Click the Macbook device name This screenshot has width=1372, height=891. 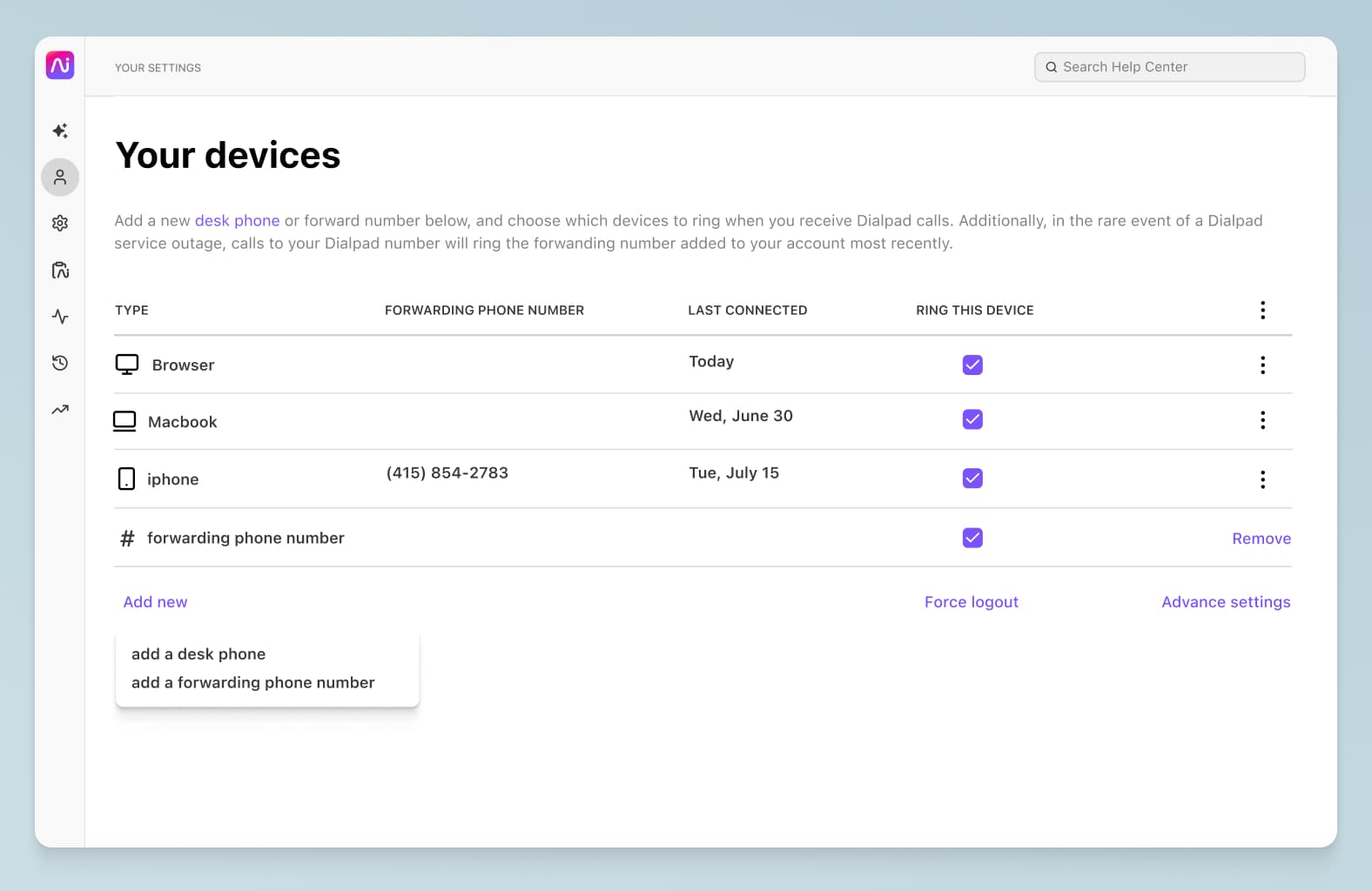(x=183, y=422)
